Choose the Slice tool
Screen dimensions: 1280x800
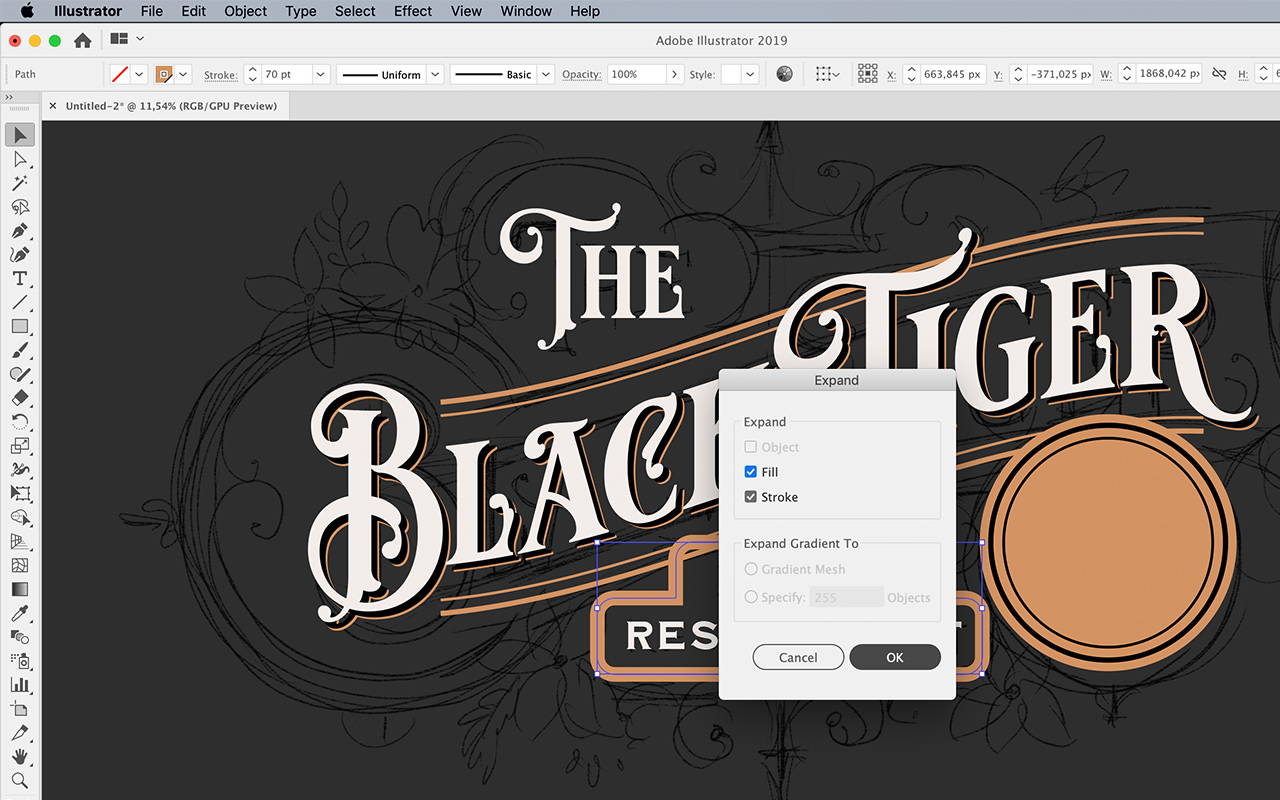tap(20, 733)
